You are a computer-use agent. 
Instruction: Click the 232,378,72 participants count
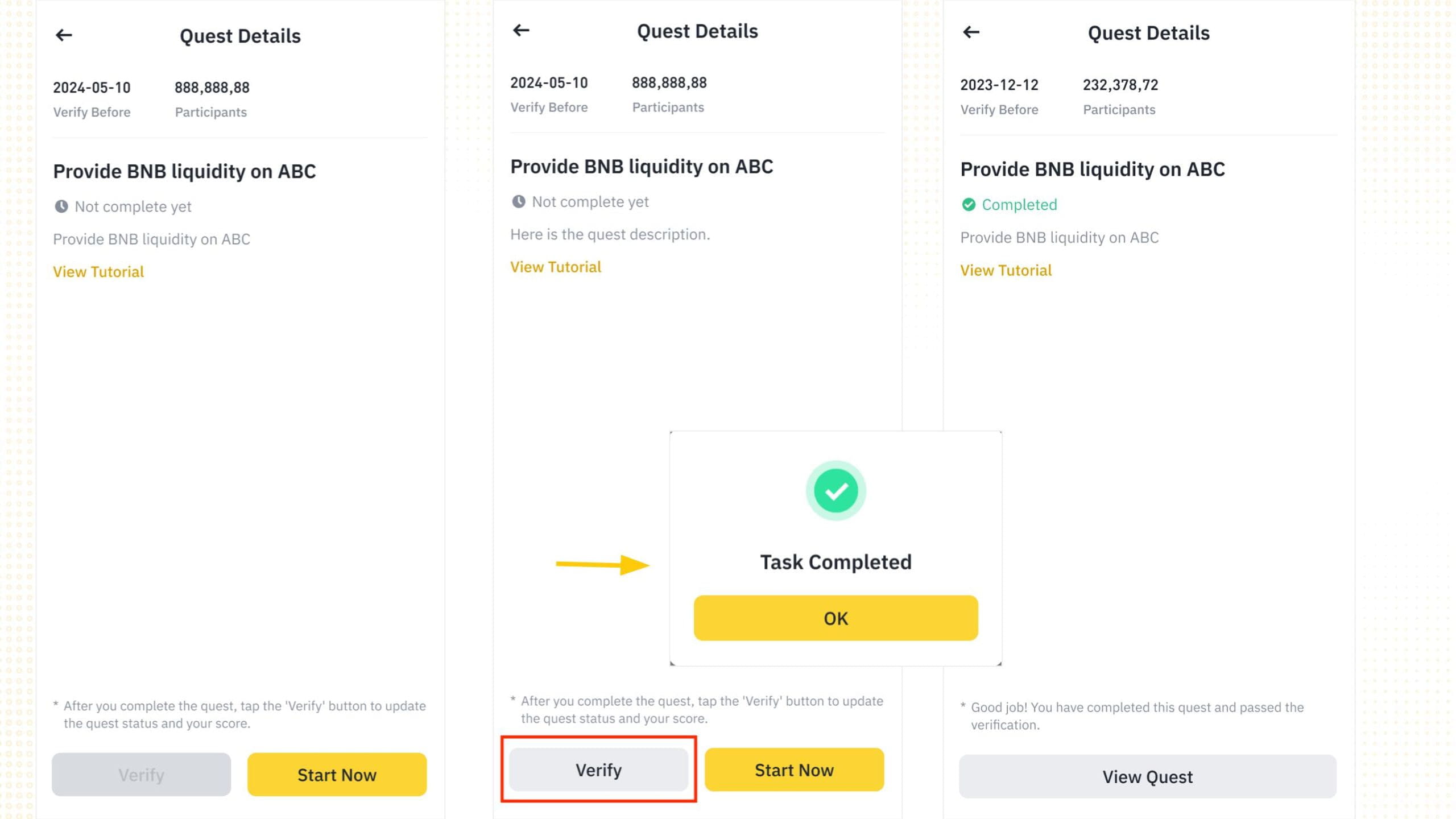click(x=1120, y=85)
